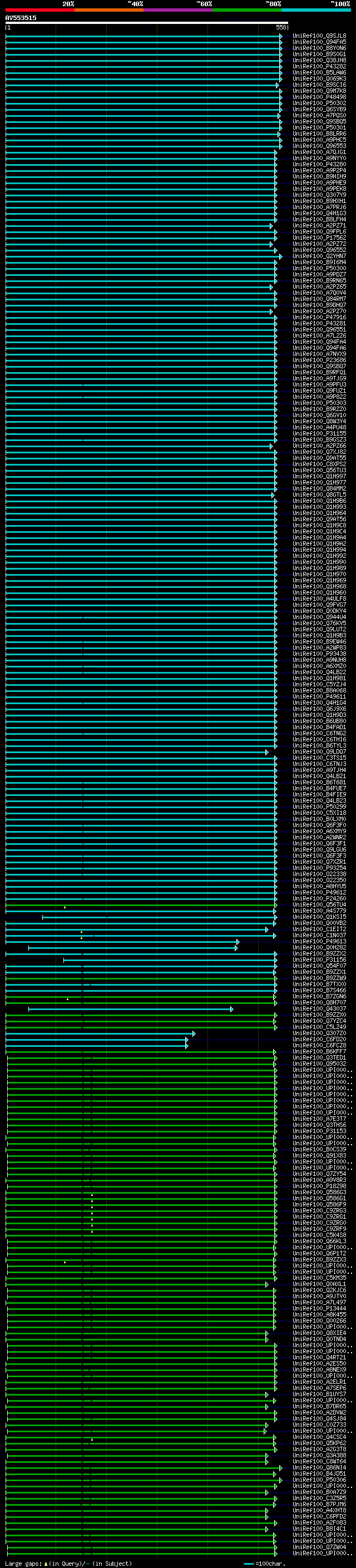
Task: Select the UniRef100_Q2YHN7 hit
Action: tap(319, 256)
